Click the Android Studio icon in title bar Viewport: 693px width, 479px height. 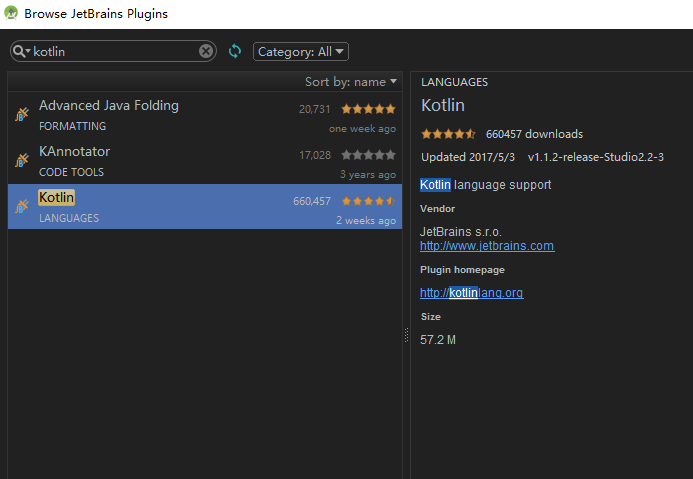11,13
